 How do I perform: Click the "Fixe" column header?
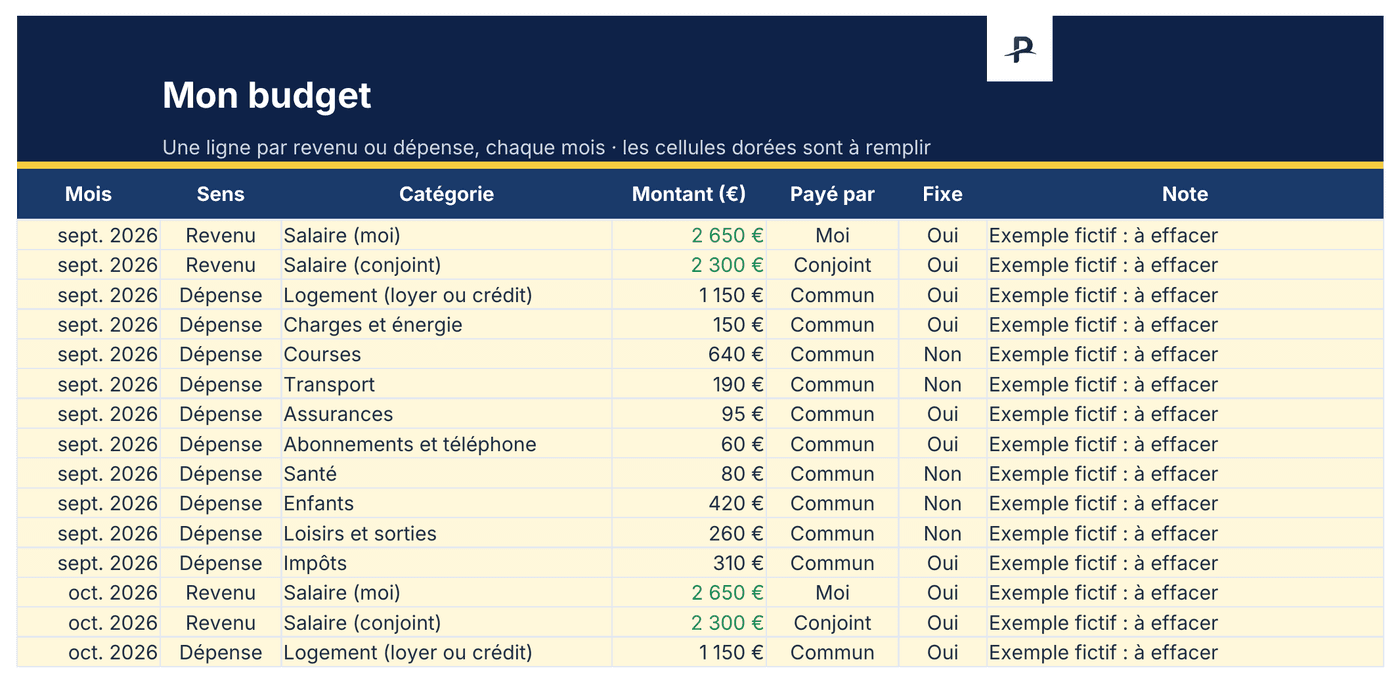pyautogui.click(x=942, y=194)
